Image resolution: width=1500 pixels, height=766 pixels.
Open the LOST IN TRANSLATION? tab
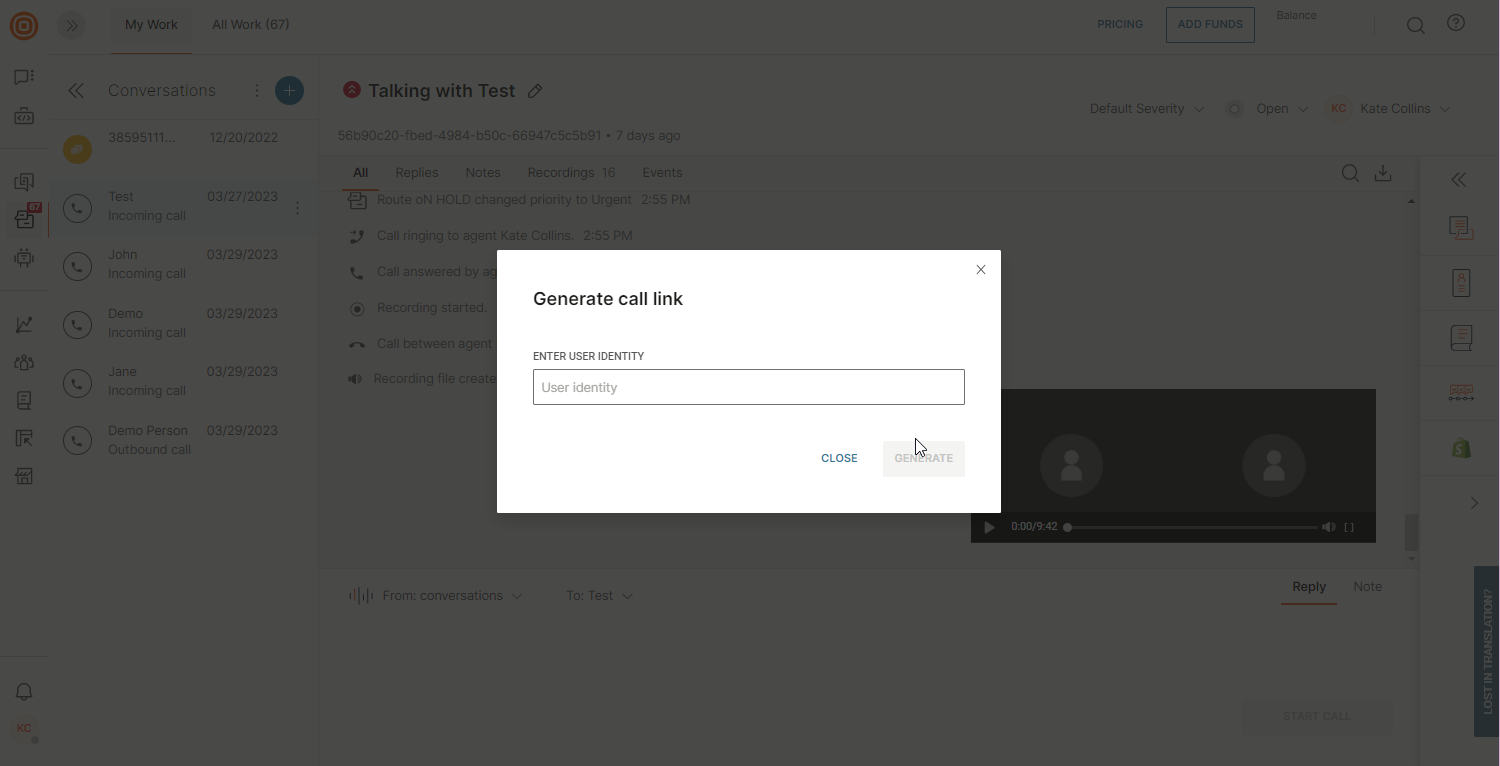[1487, 652]
